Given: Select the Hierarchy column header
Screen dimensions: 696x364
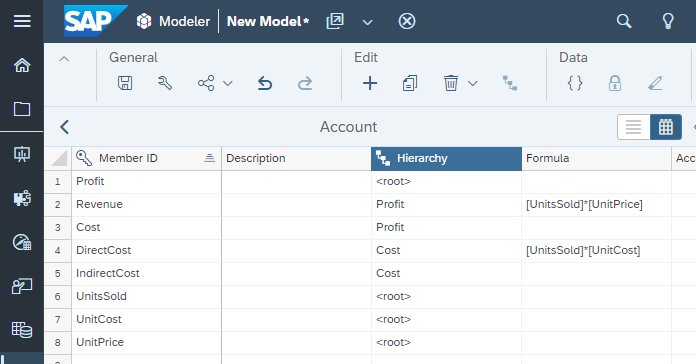Looking at the screenshot, I should click(x=446, y=158).
